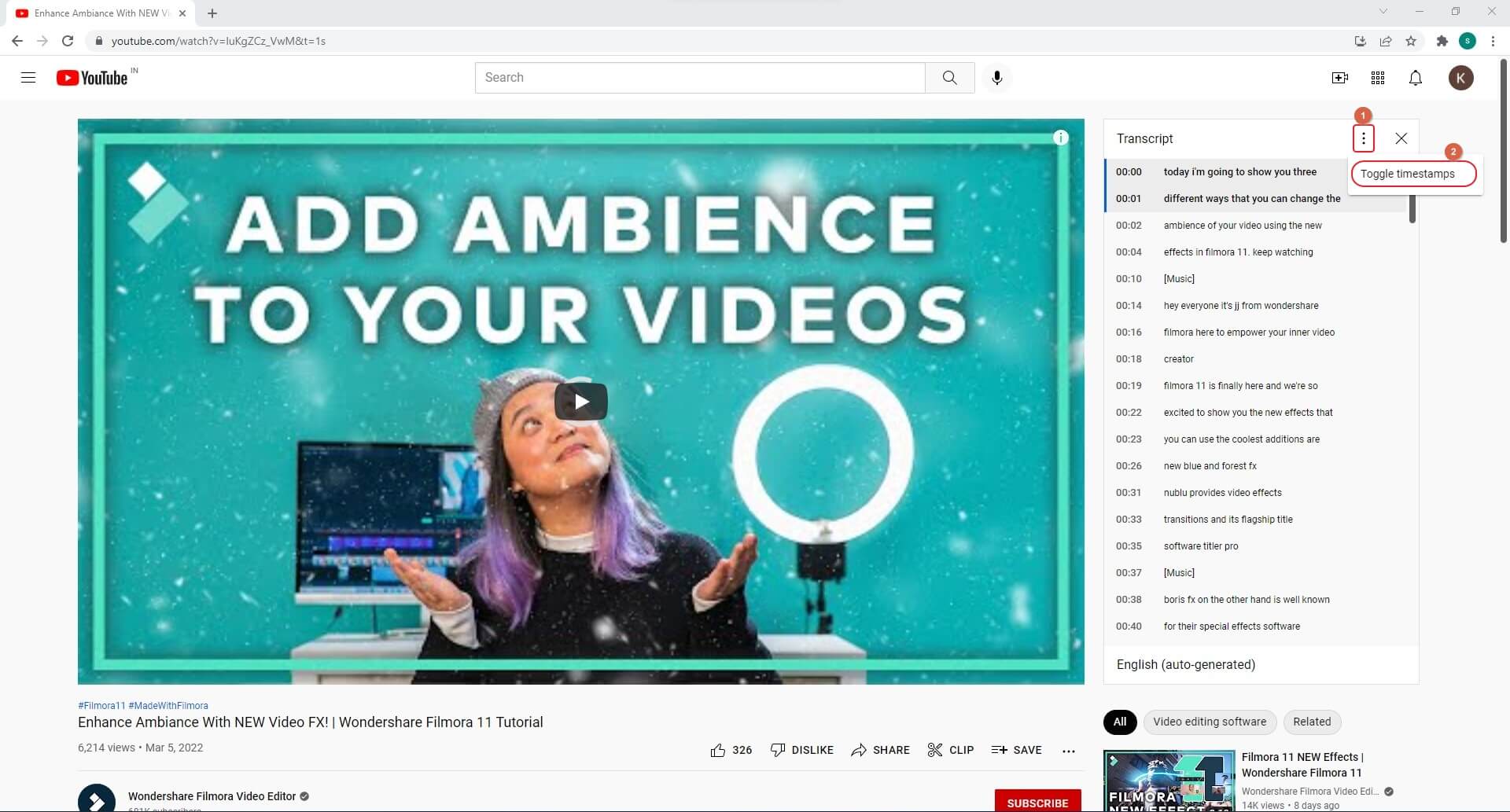Open Wondershare Filmora Video Editor channel link
Screen dimensions: 1510x812
click(x=212, y=796)
